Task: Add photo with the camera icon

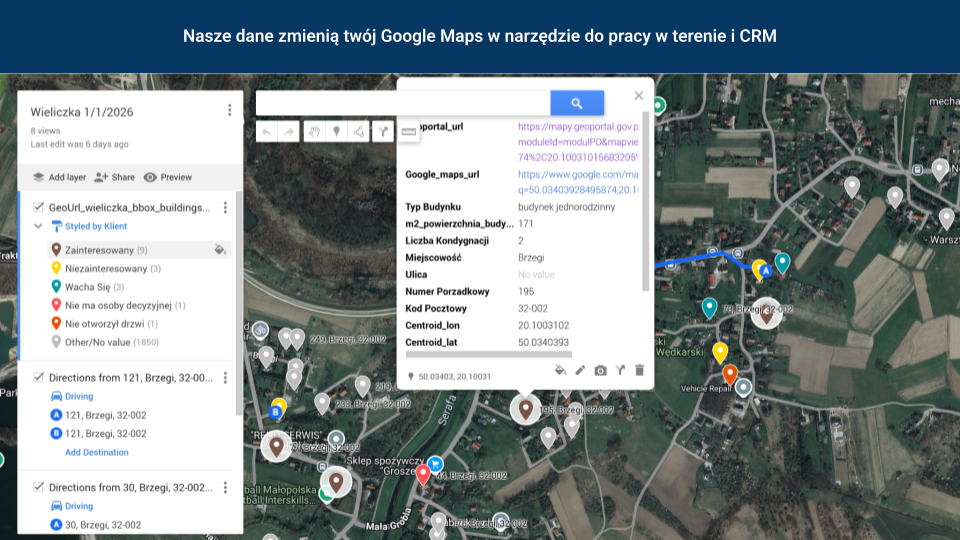Action: (x=600, y=370)
